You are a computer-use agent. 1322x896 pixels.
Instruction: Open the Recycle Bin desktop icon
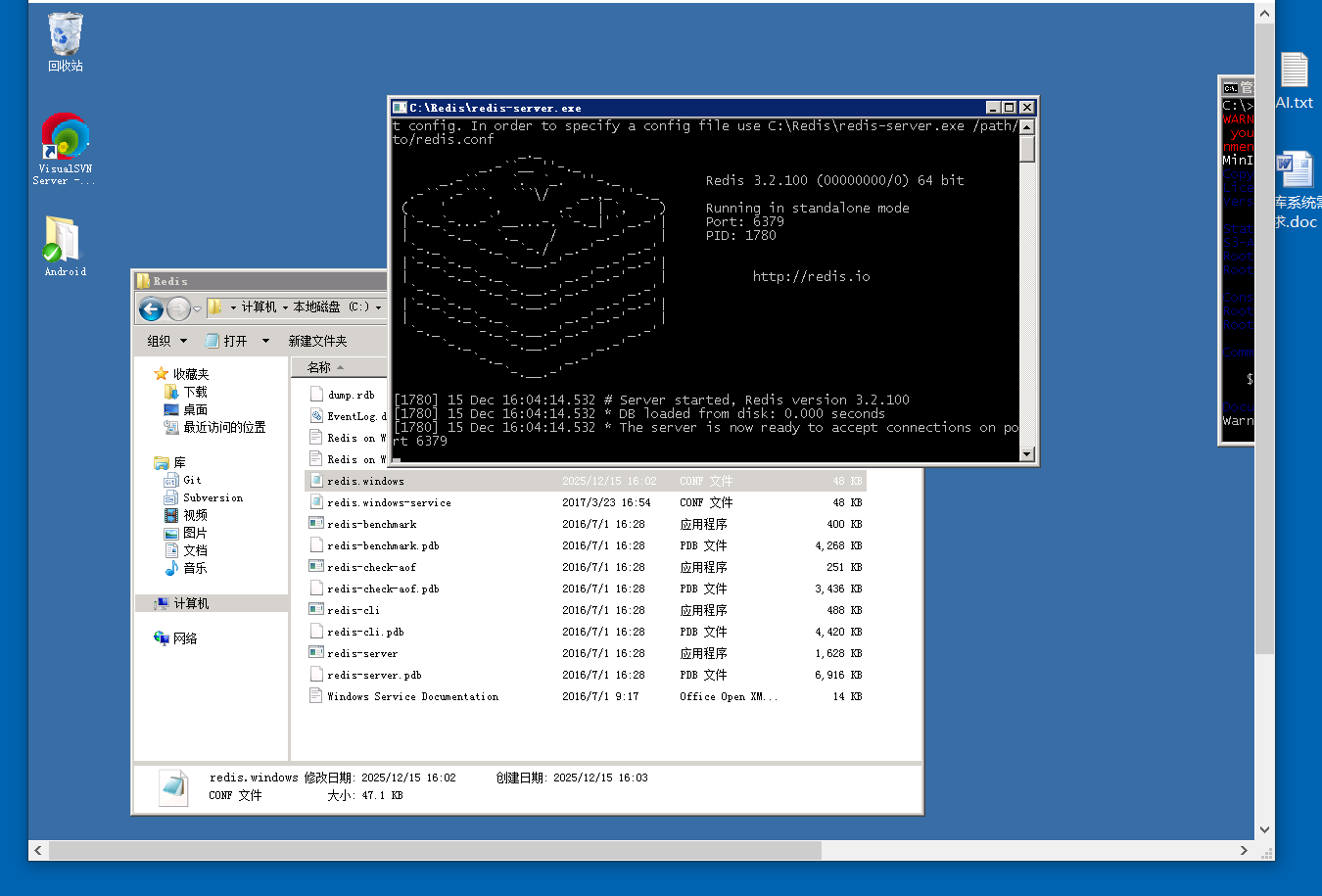click(x=66, y=41)
